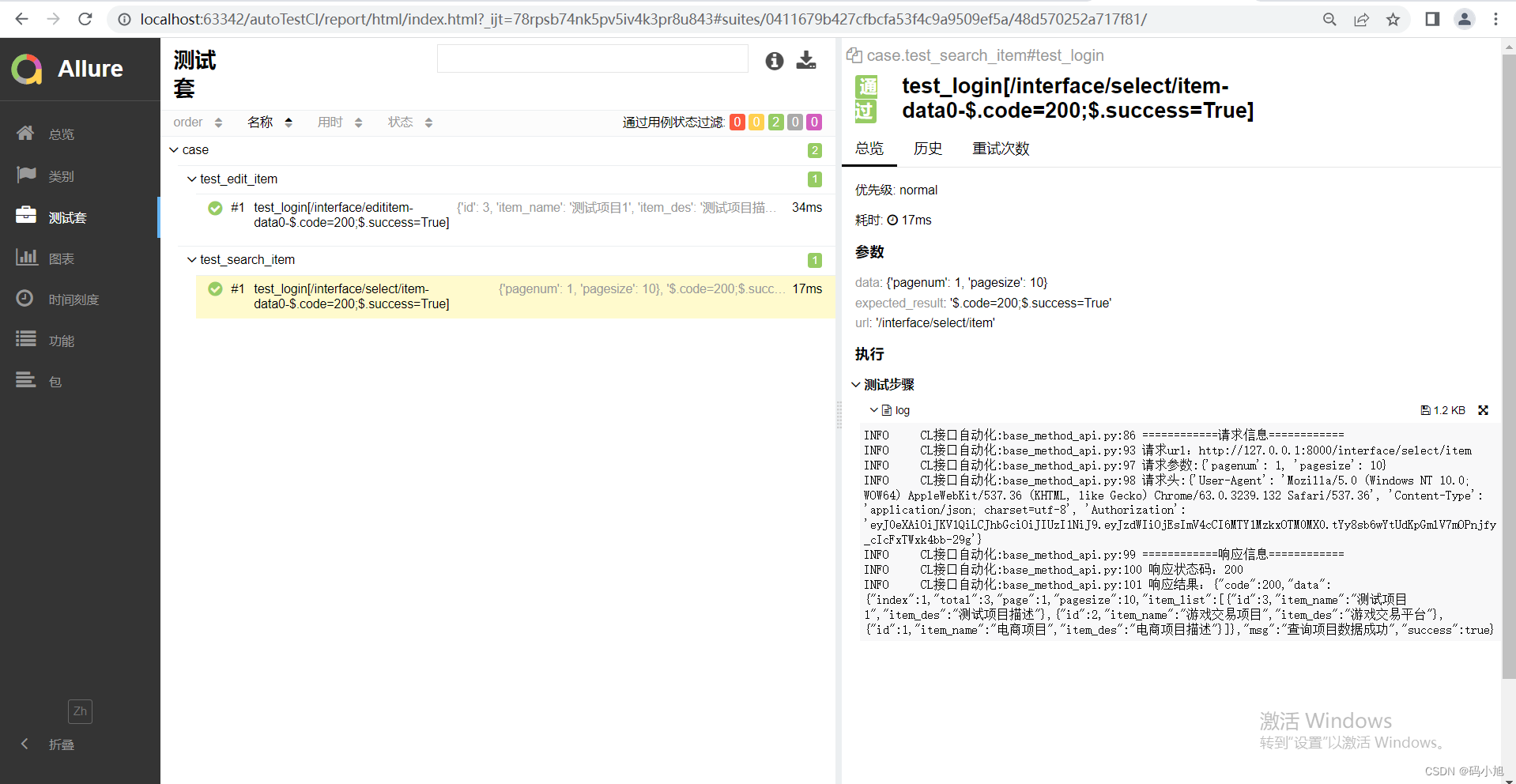This screenshot has width=1516, height=784.
Task: Go forward in browser history
Action: point(53,19)
